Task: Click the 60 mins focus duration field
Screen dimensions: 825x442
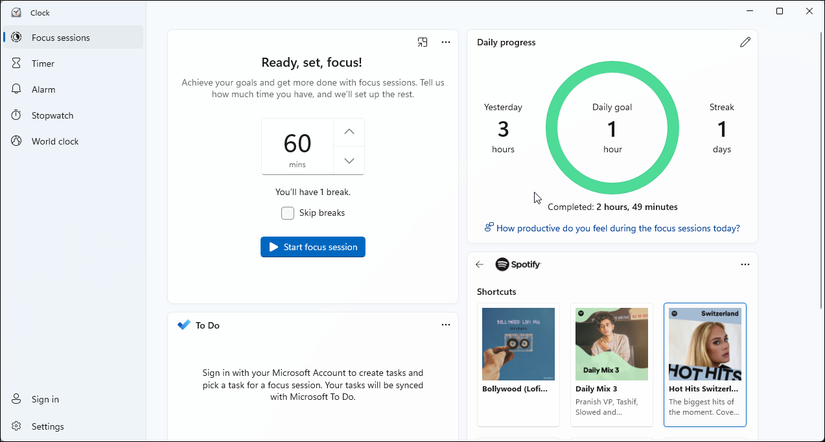Action: point(297,146)
